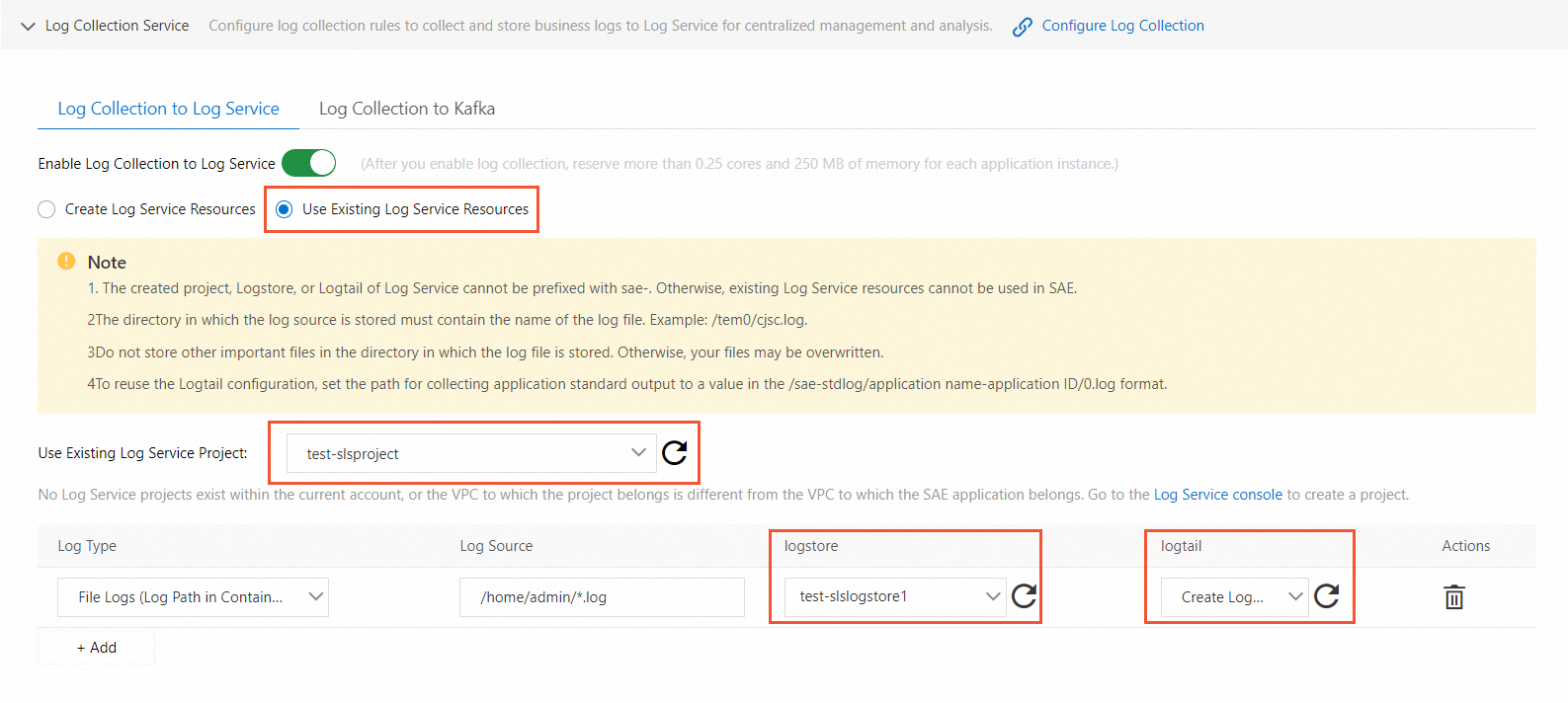1568x703 pixels.
Task: Click note line about sae- prefix
Action: [582, 288]
